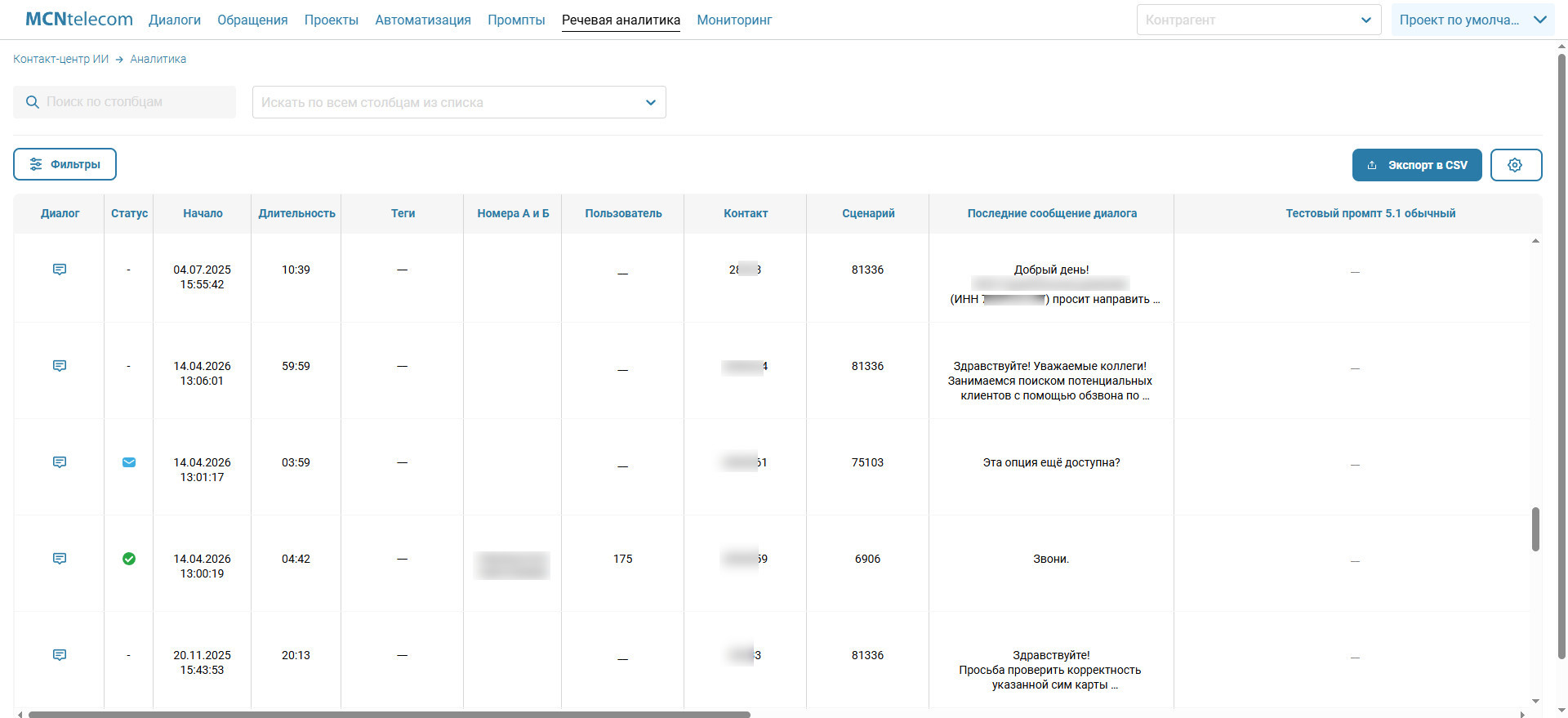
Task: Click the horizontal table scrollbar
Action: pyautogui.click(x=389, y=715)
